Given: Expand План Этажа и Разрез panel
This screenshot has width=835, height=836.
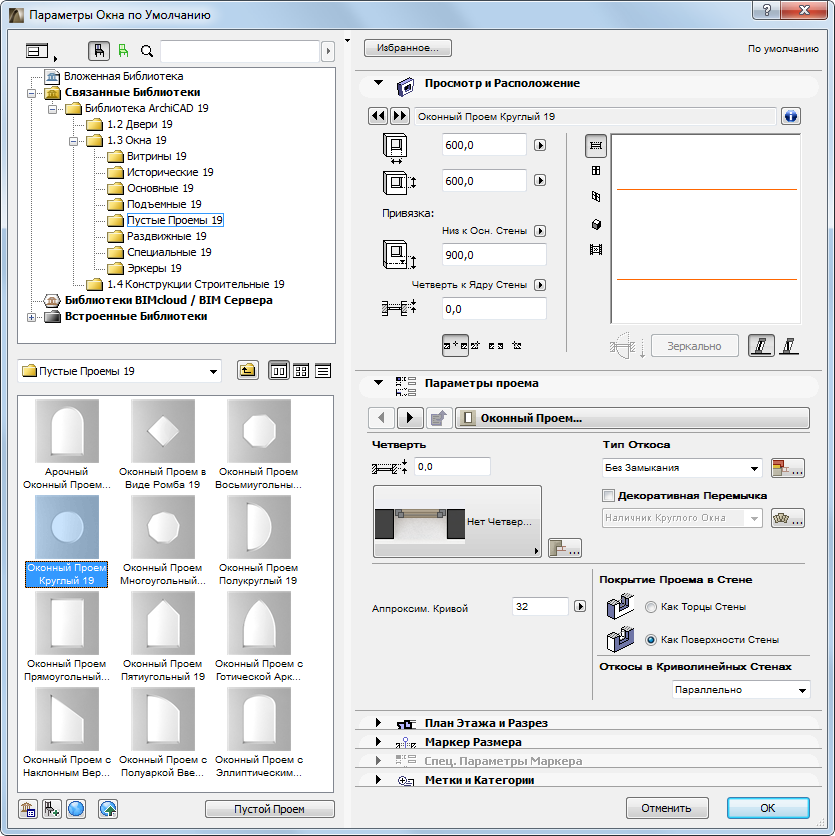Looking at the screenshot, I should click(378, 722).
